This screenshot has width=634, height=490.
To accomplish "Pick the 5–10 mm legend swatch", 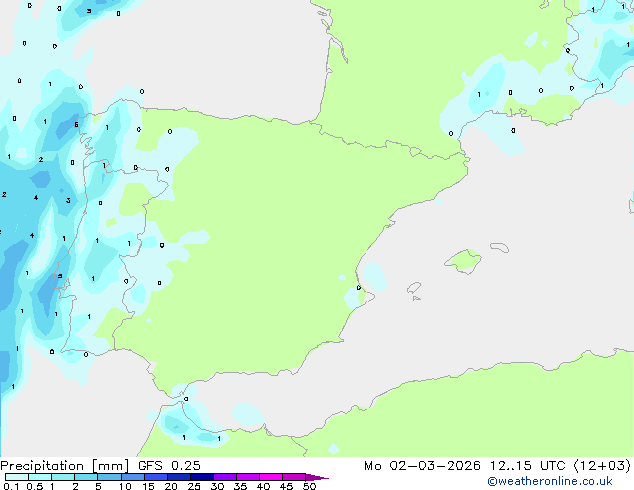I will 109,477.
